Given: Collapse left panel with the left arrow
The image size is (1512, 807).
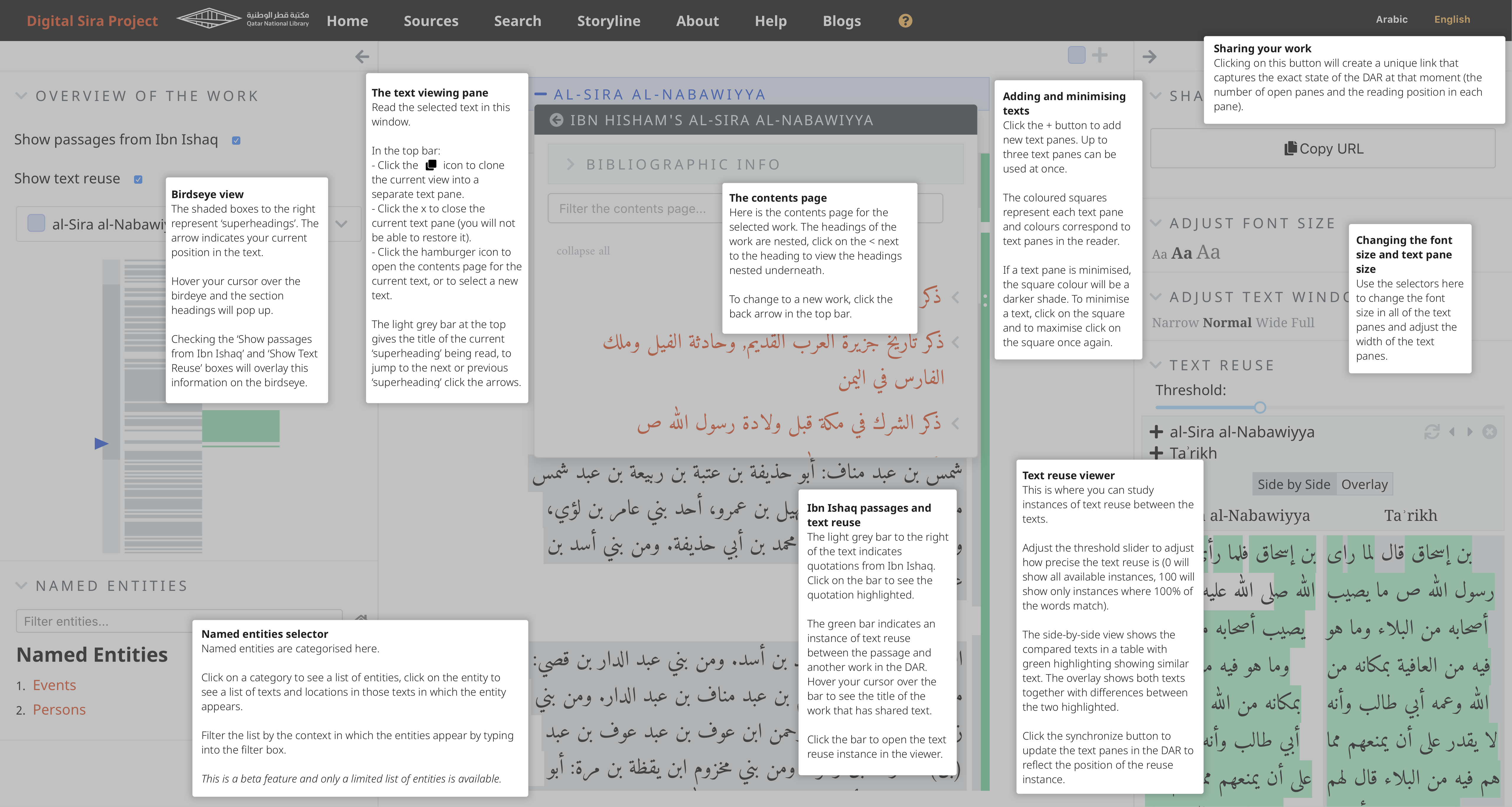Looking at the screenshot, I should pos(362,56).
